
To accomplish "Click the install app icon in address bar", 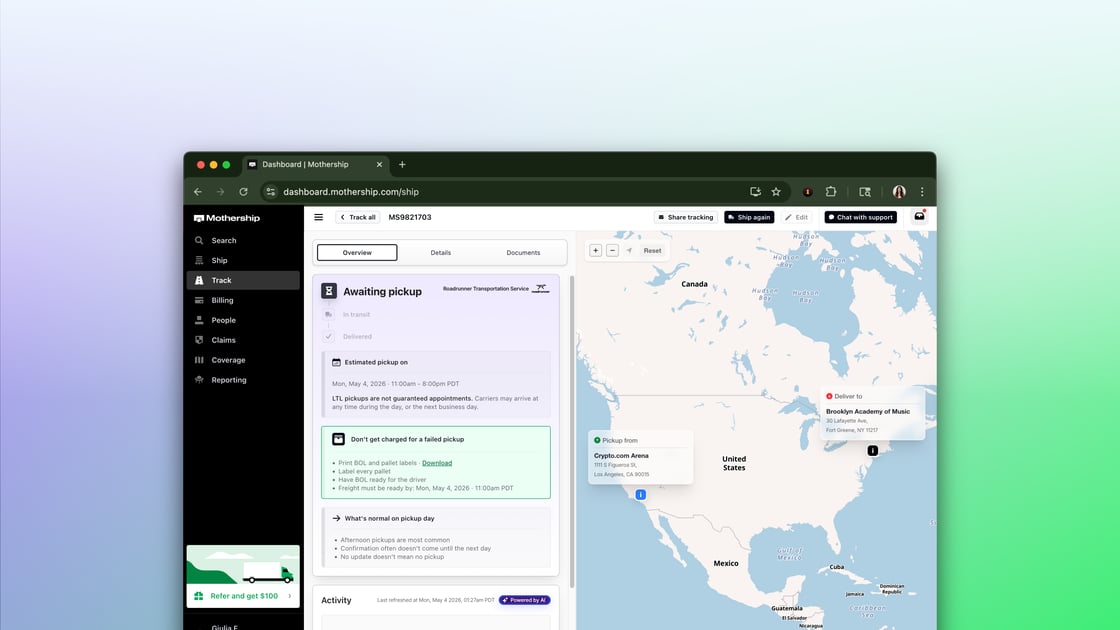I will pyautogui.click(x=755, y=191).
